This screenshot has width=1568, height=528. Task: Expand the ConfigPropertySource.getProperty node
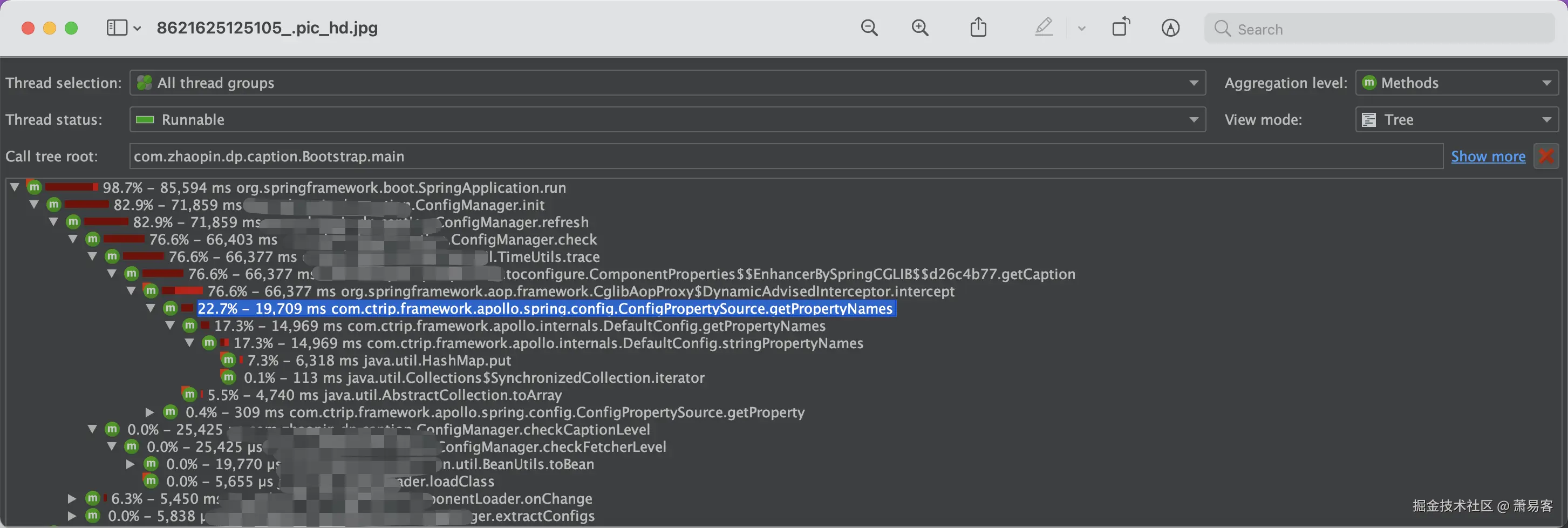coord(150,412)
